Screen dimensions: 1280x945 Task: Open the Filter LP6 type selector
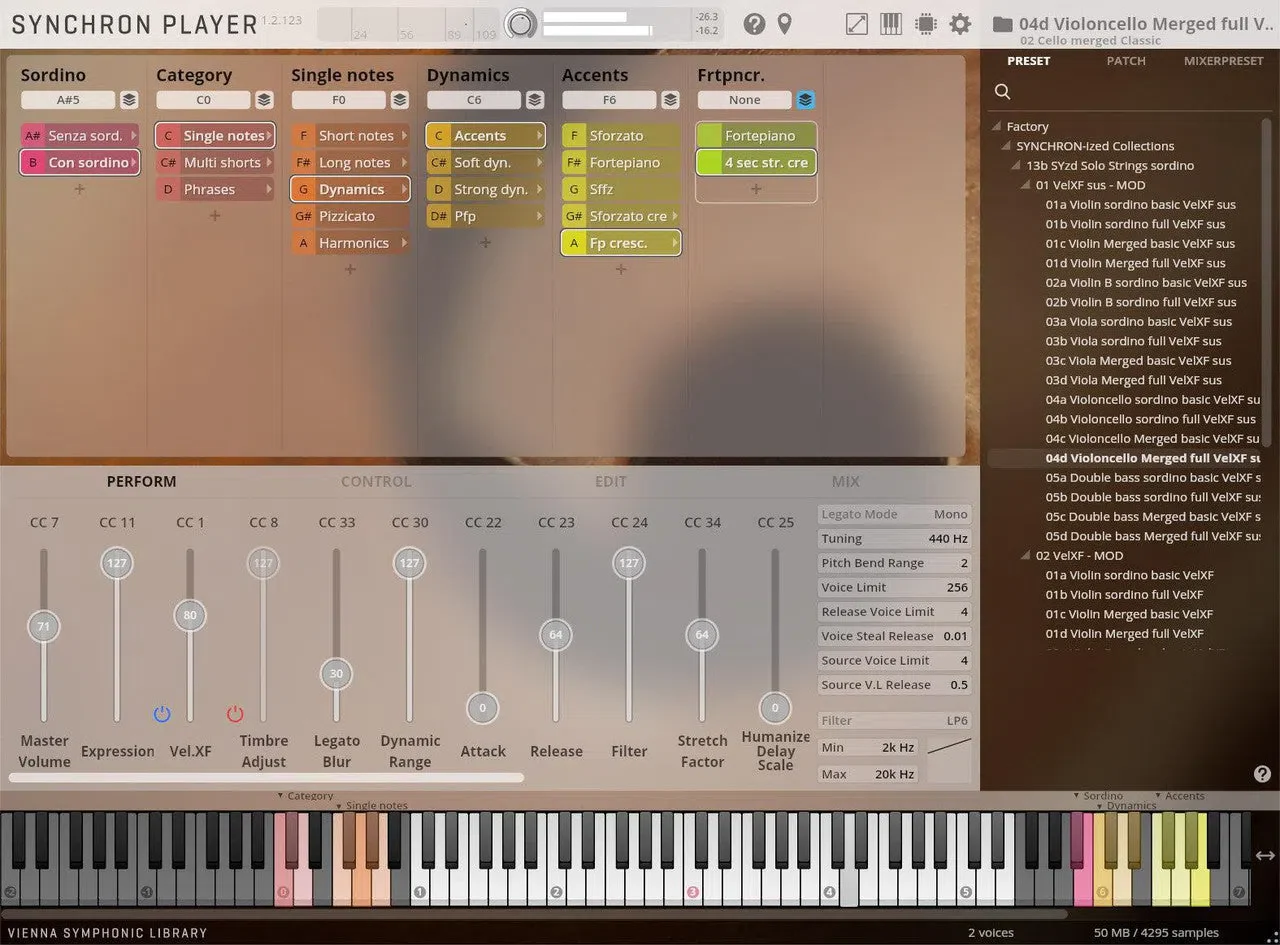coord(894,720)
